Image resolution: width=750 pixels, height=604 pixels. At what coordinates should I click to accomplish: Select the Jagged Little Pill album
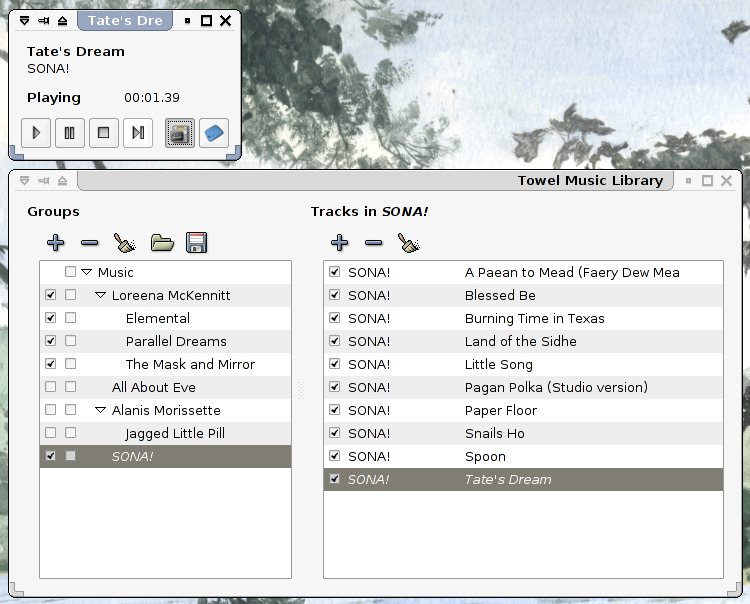click(x=175, y=433)
